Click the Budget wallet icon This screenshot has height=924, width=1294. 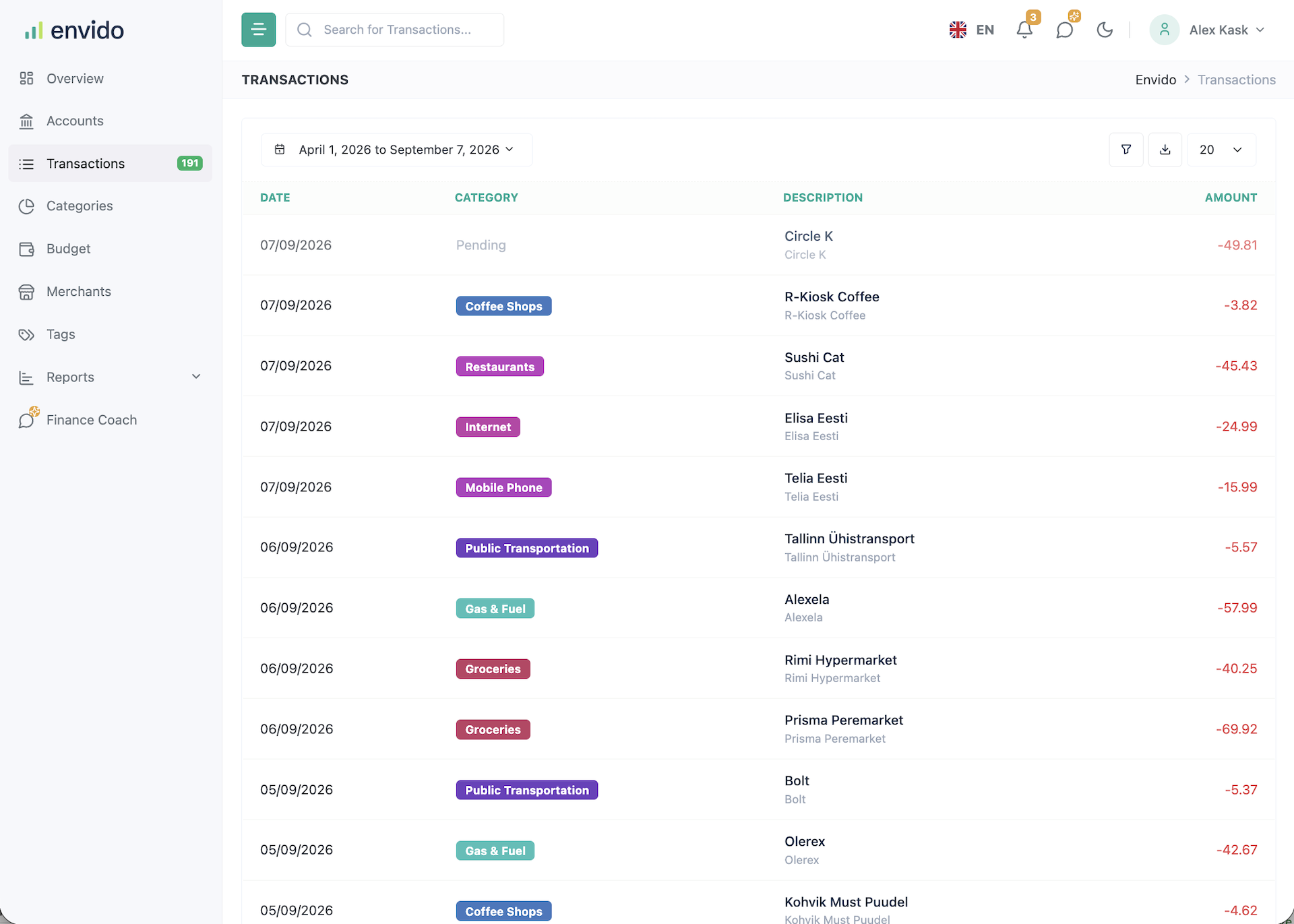26,249
